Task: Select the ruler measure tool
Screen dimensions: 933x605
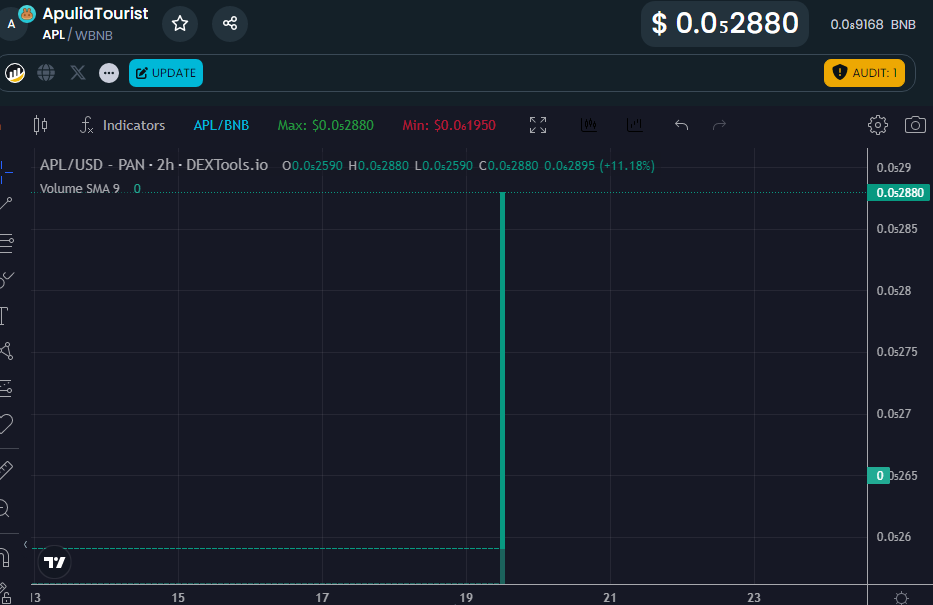Action: pos(6,471)
